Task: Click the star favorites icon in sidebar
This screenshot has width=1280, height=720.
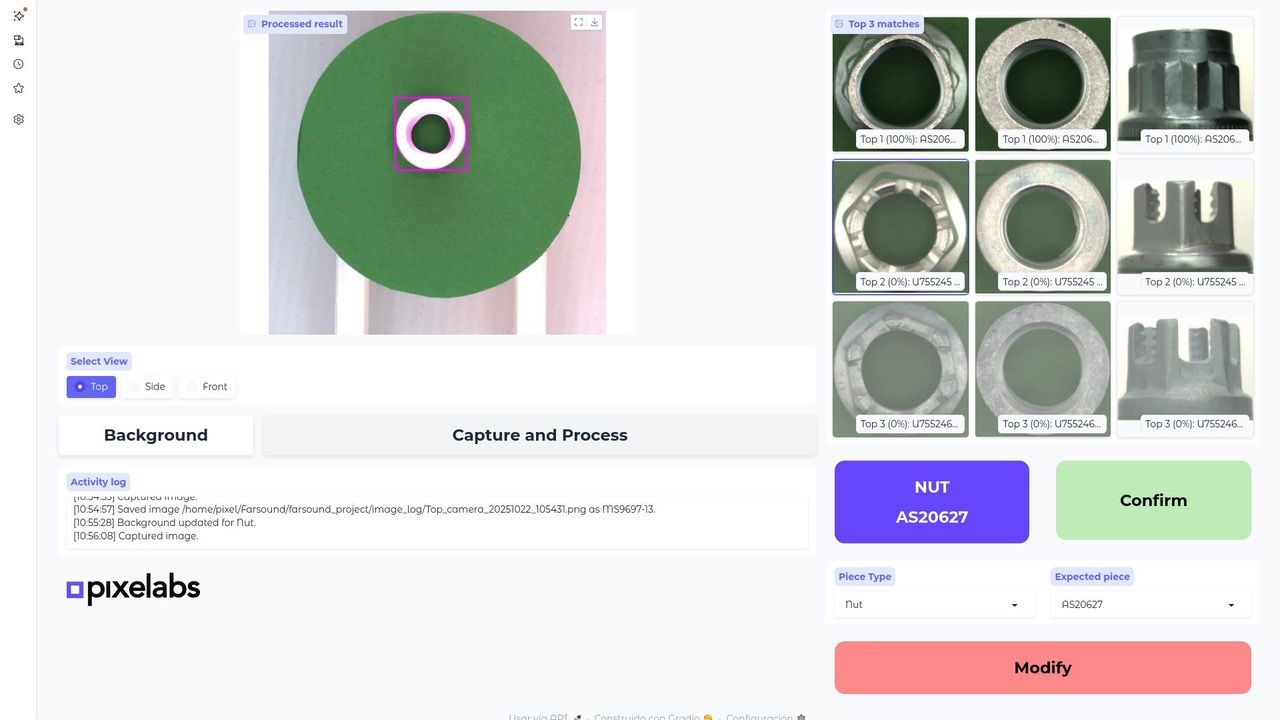Action: point(18,88)
